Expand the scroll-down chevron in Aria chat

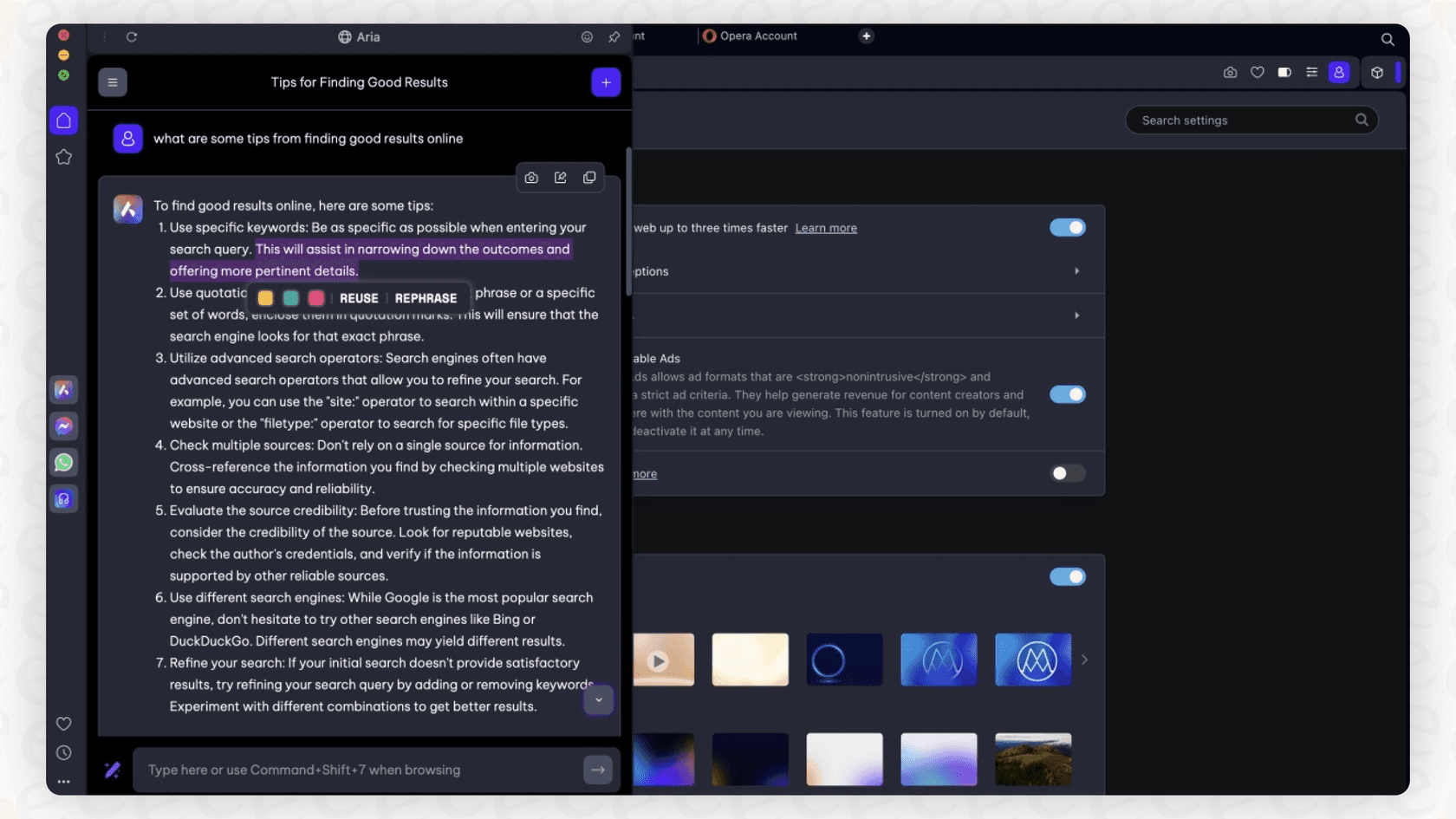598,699
